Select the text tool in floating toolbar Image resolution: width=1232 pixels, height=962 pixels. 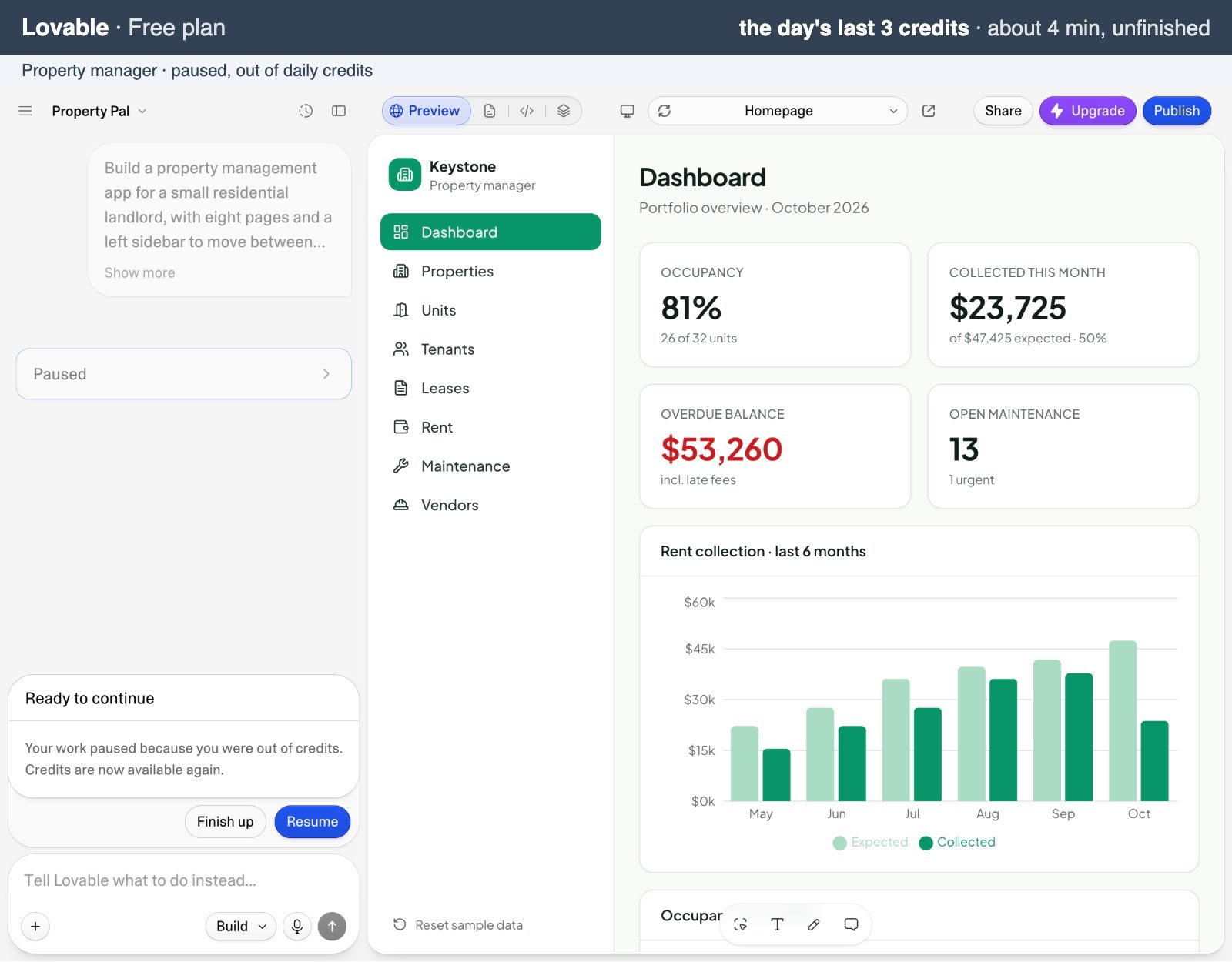point(777,924)
